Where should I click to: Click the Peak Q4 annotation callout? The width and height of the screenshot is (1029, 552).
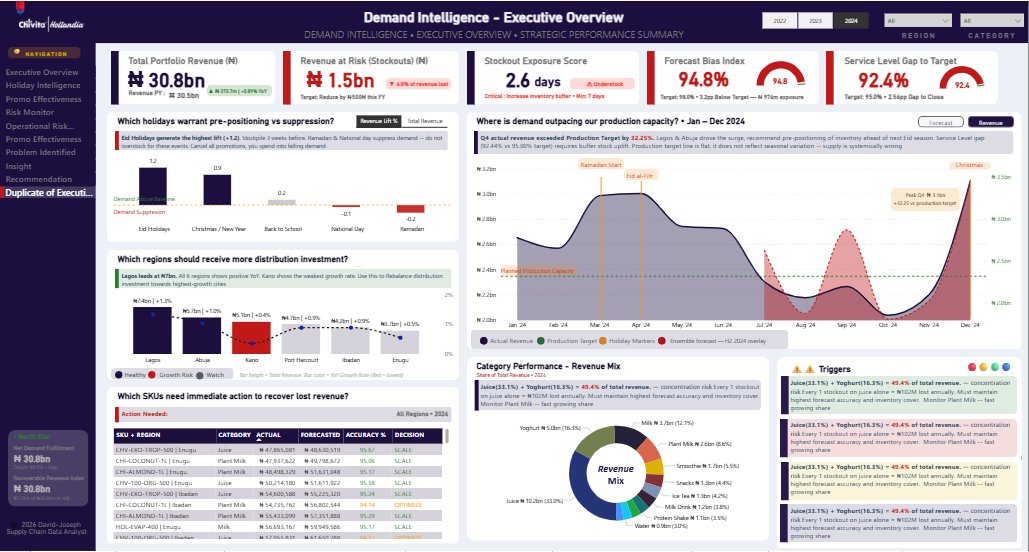[925, 200]
